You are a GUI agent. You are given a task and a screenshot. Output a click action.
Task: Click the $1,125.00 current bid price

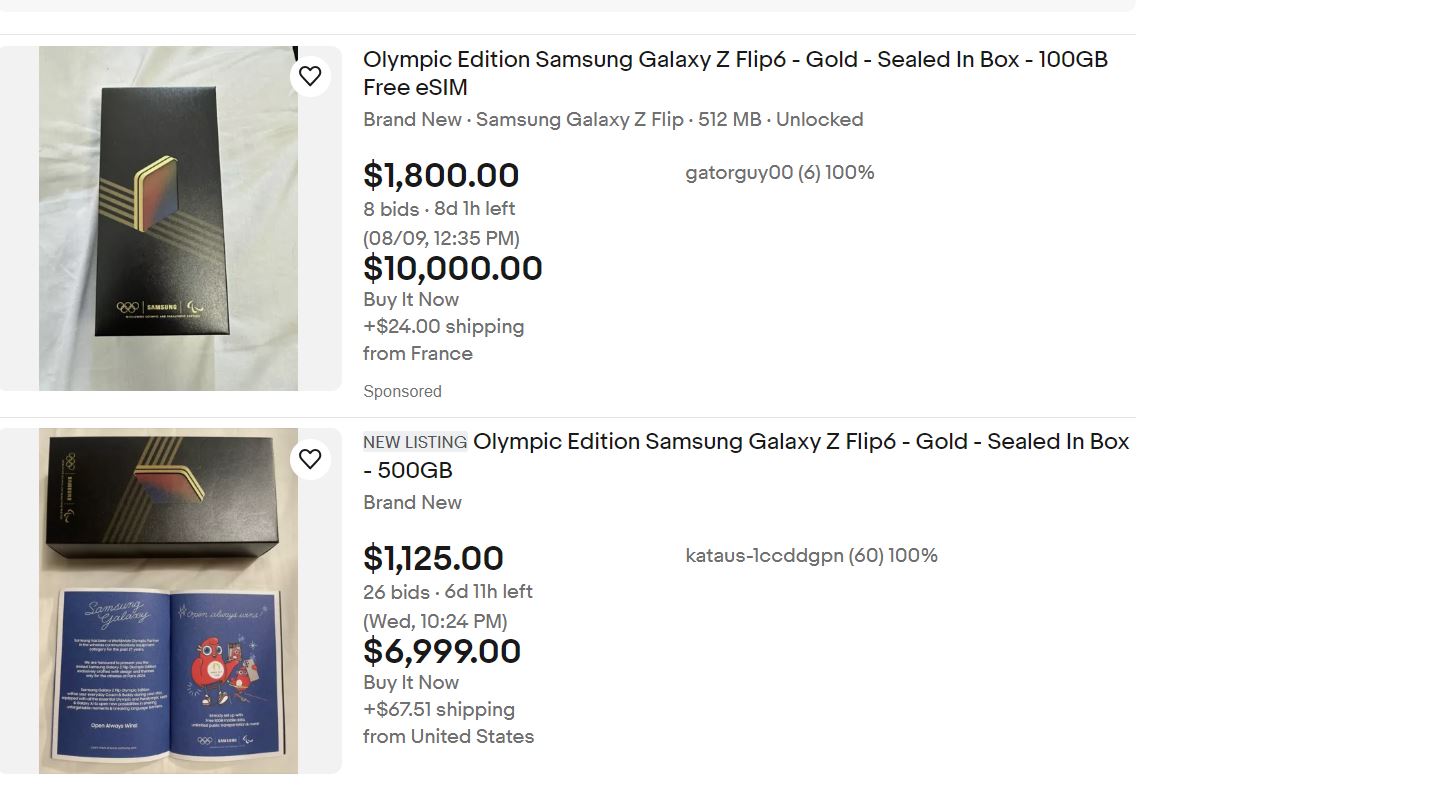click(434, 557)
